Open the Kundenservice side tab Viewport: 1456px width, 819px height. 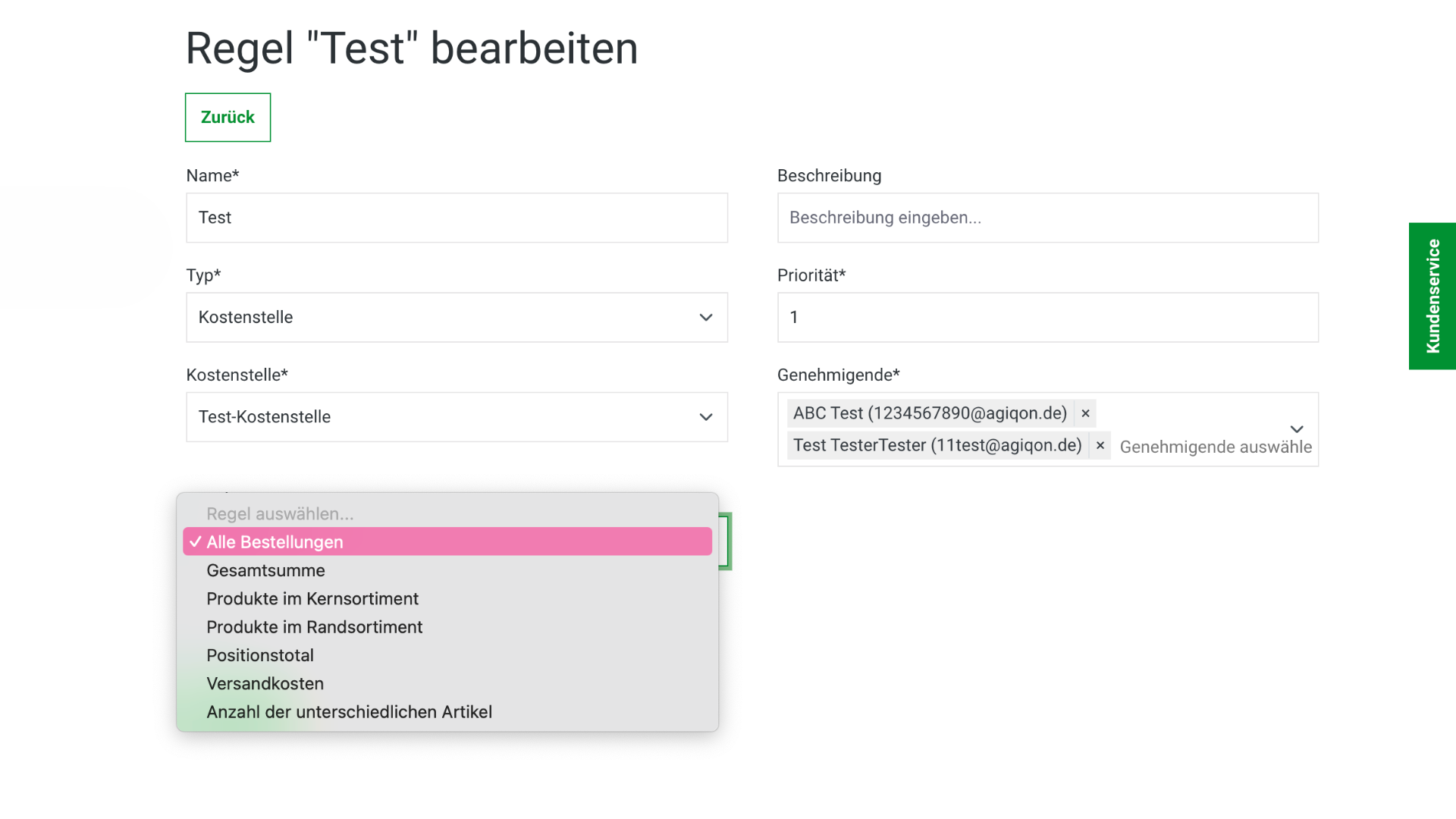click(x=1432, y=296)
